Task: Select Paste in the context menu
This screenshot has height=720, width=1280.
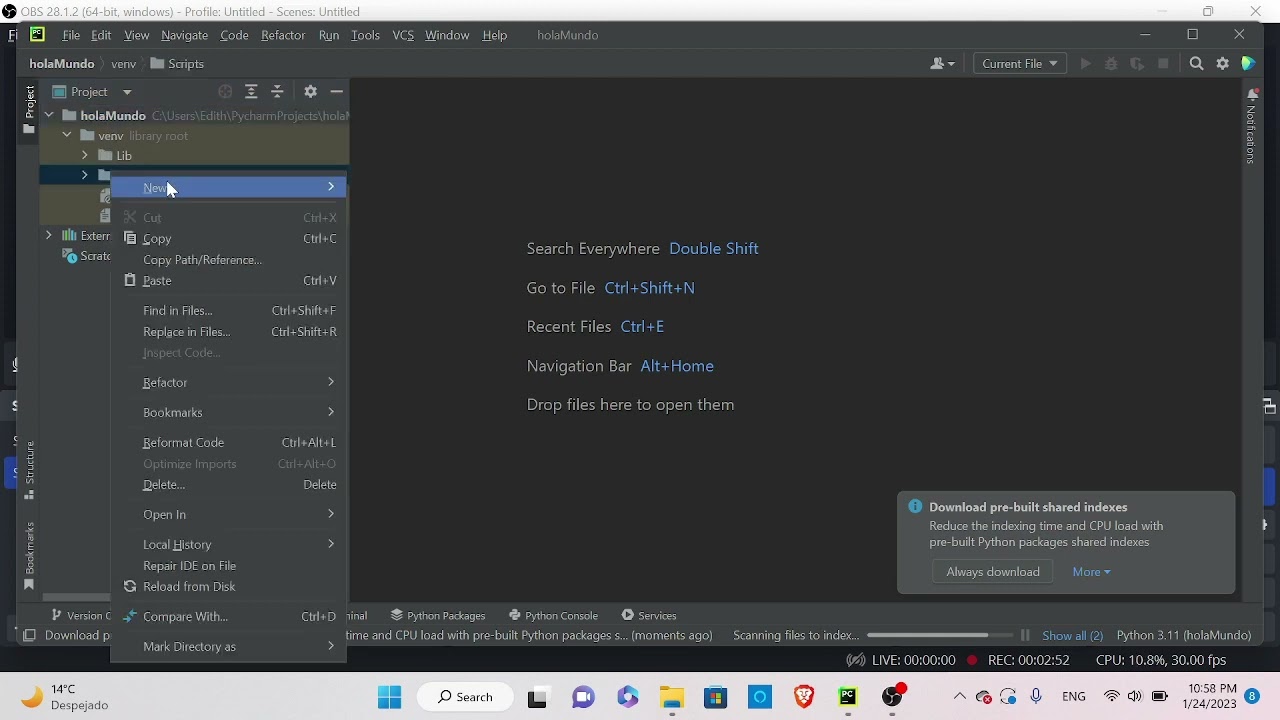Action: tap(229, 281)
